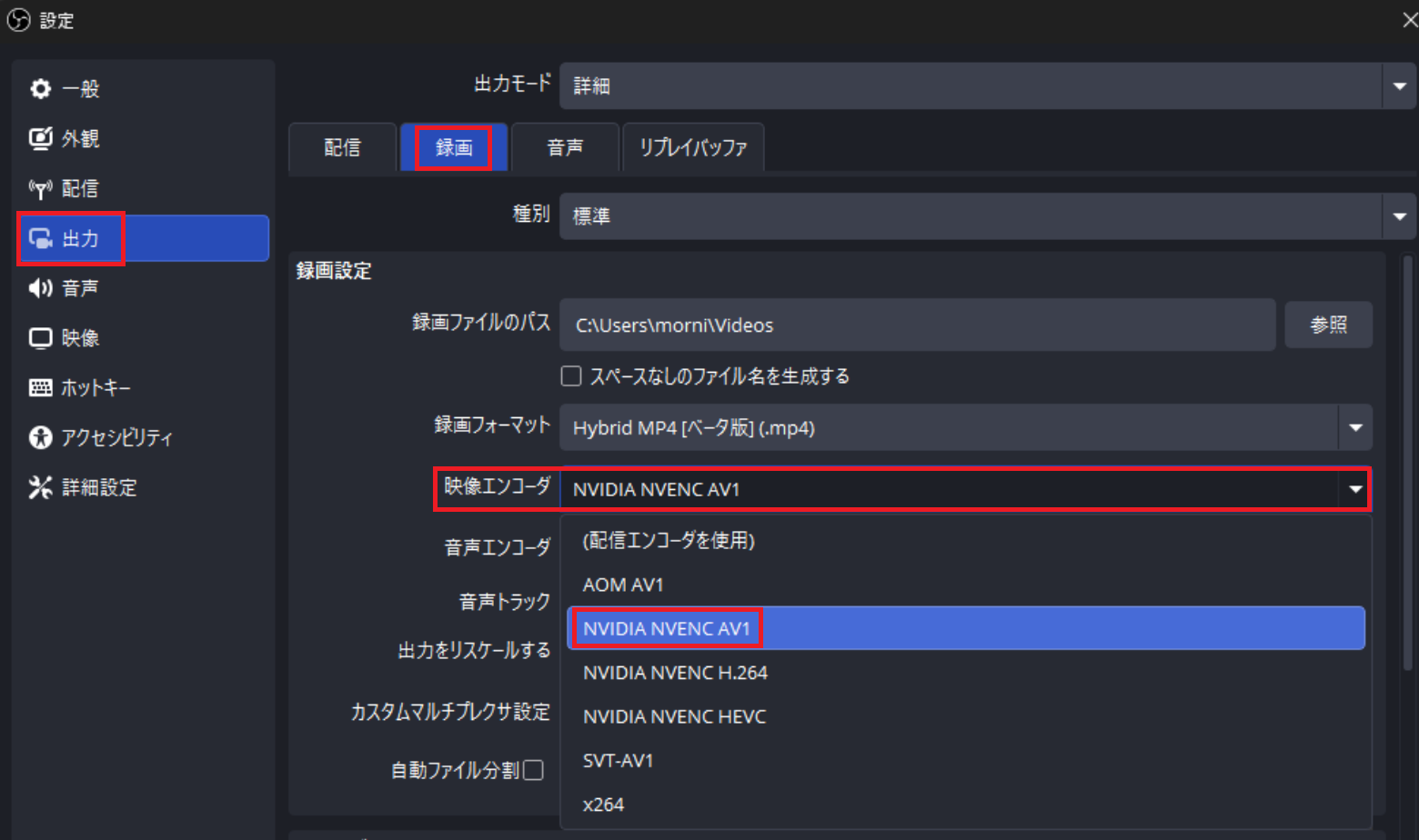Click the recording file path field

click(917, 325)
